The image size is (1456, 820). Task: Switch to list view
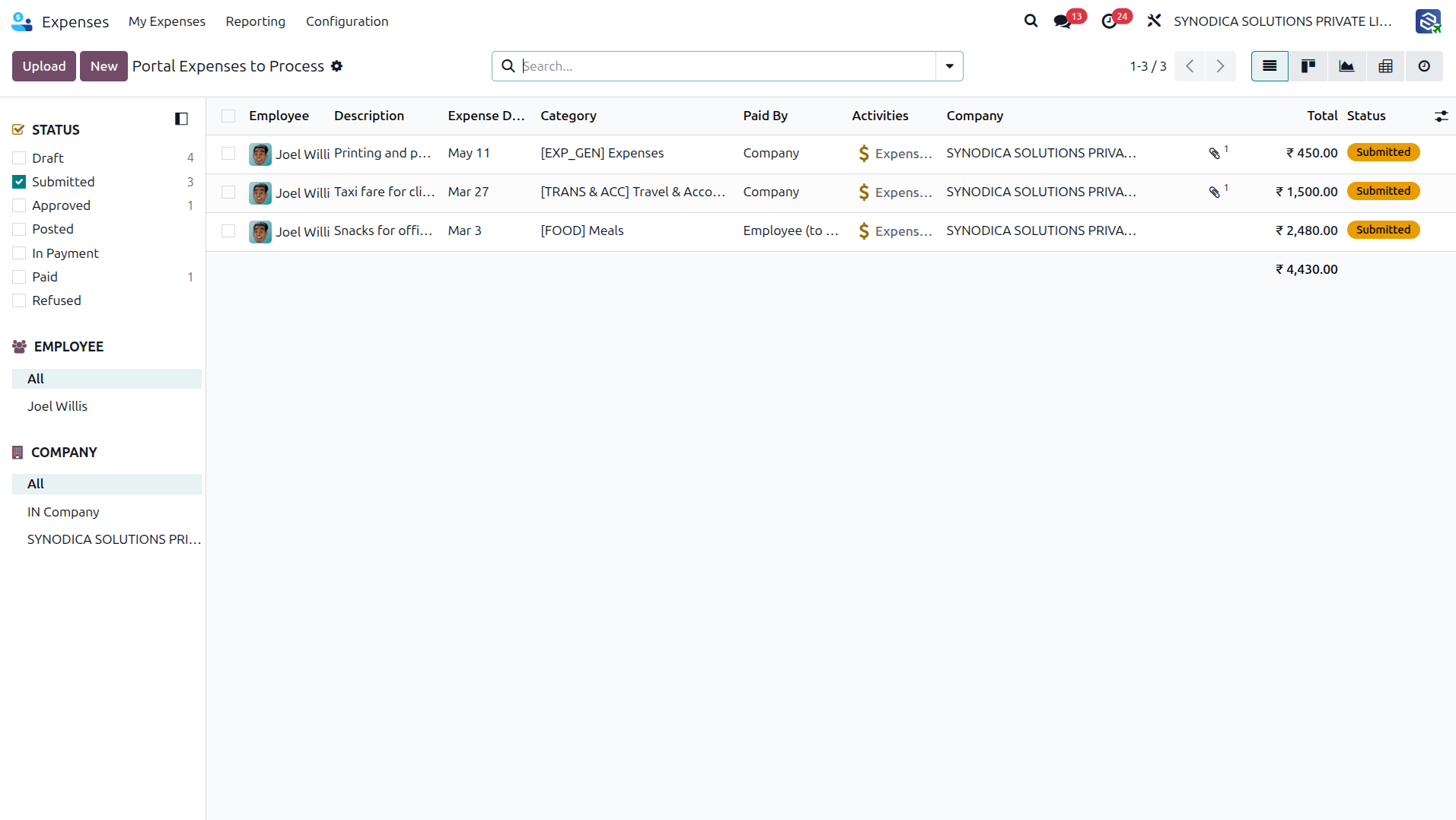pyautogui.click(x=1270, y=66)
